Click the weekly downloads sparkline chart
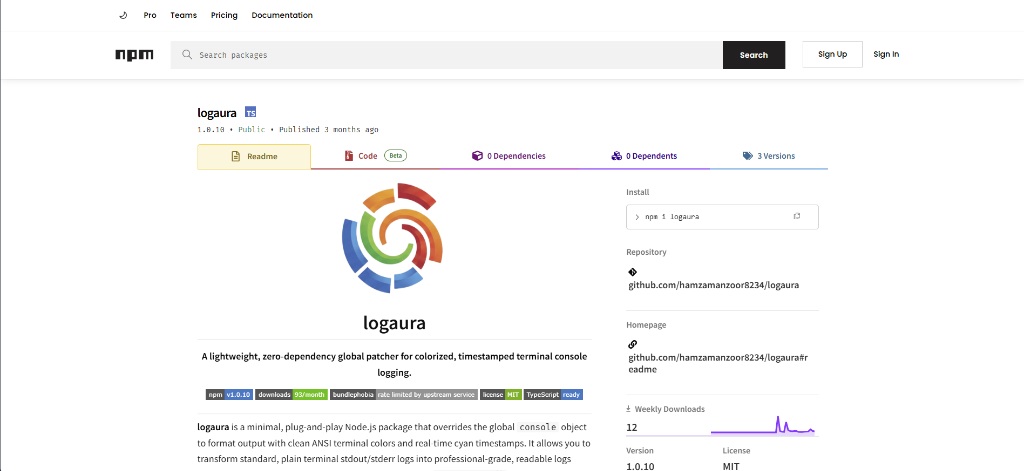 click(763, 425)
